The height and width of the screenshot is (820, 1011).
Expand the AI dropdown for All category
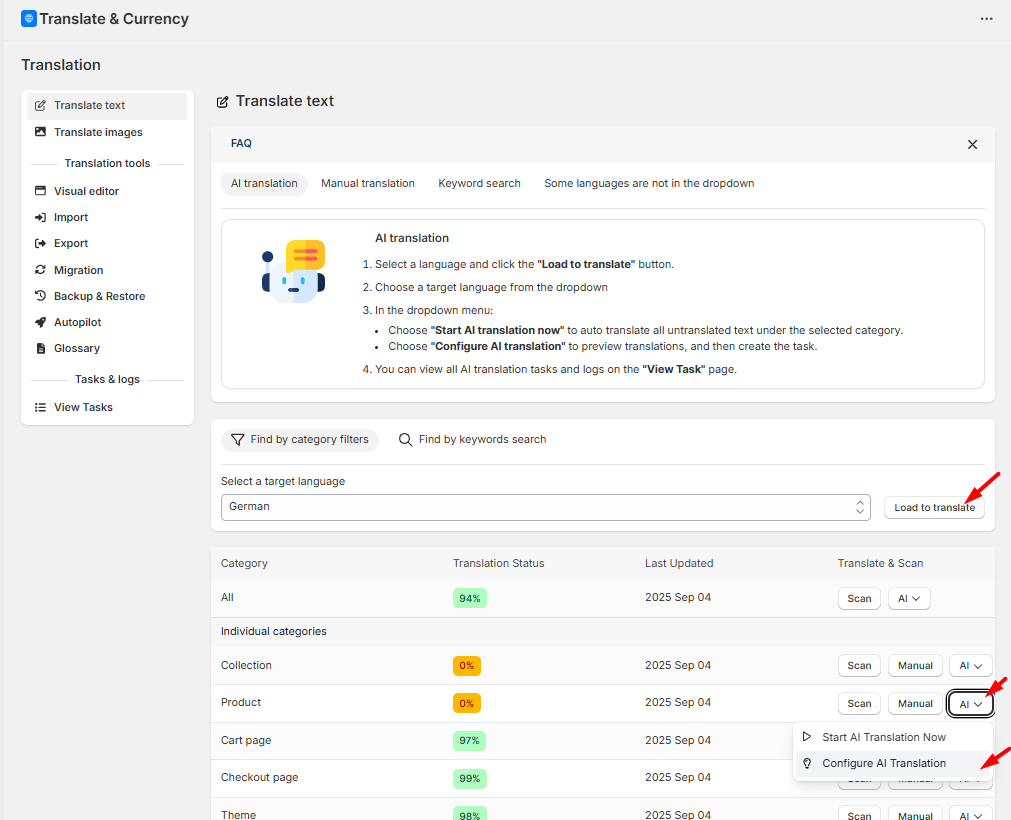click(909, 598)
